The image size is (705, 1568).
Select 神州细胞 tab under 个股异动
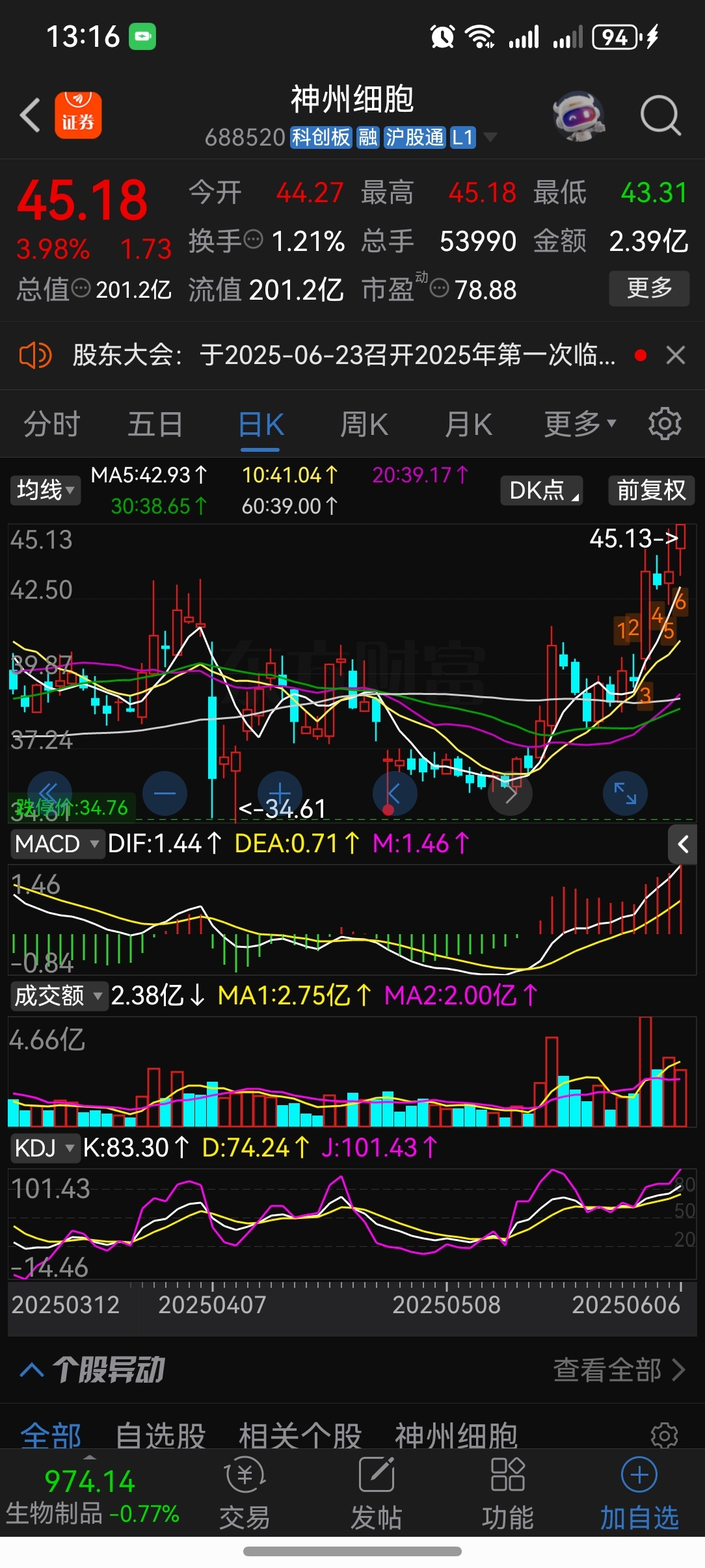click(x=456, y=1435)
